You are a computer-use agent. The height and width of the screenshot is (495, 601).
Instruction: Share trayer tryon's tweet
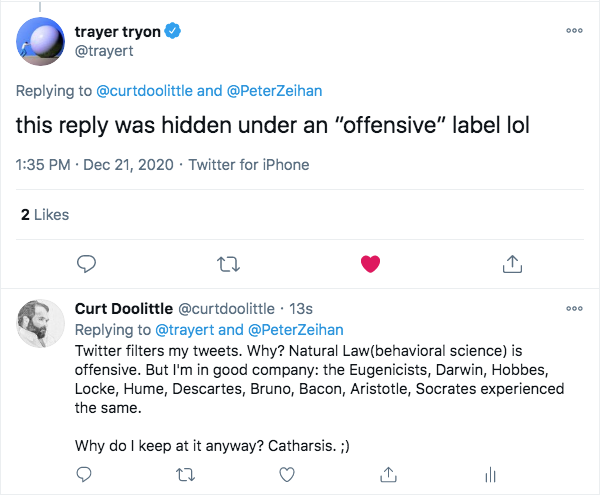pos(512,263)
